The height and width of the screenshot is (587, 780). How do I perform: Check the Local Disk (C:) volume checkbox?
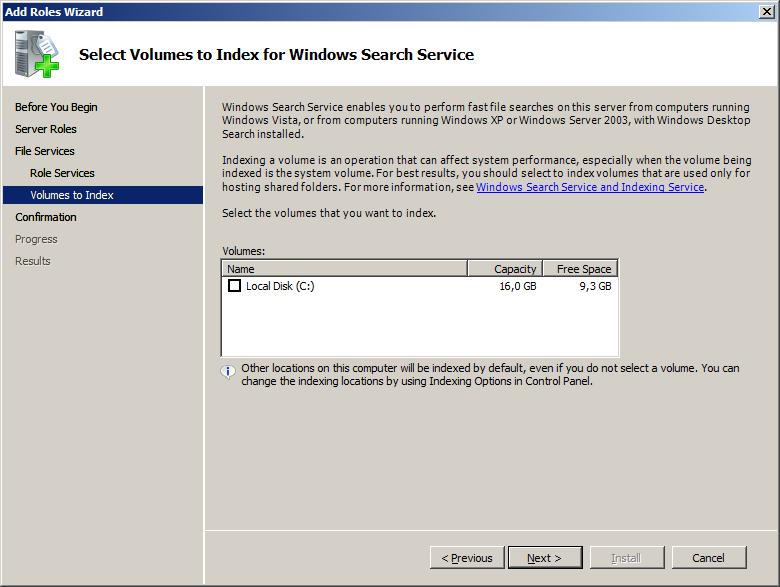tap(234, 286)
